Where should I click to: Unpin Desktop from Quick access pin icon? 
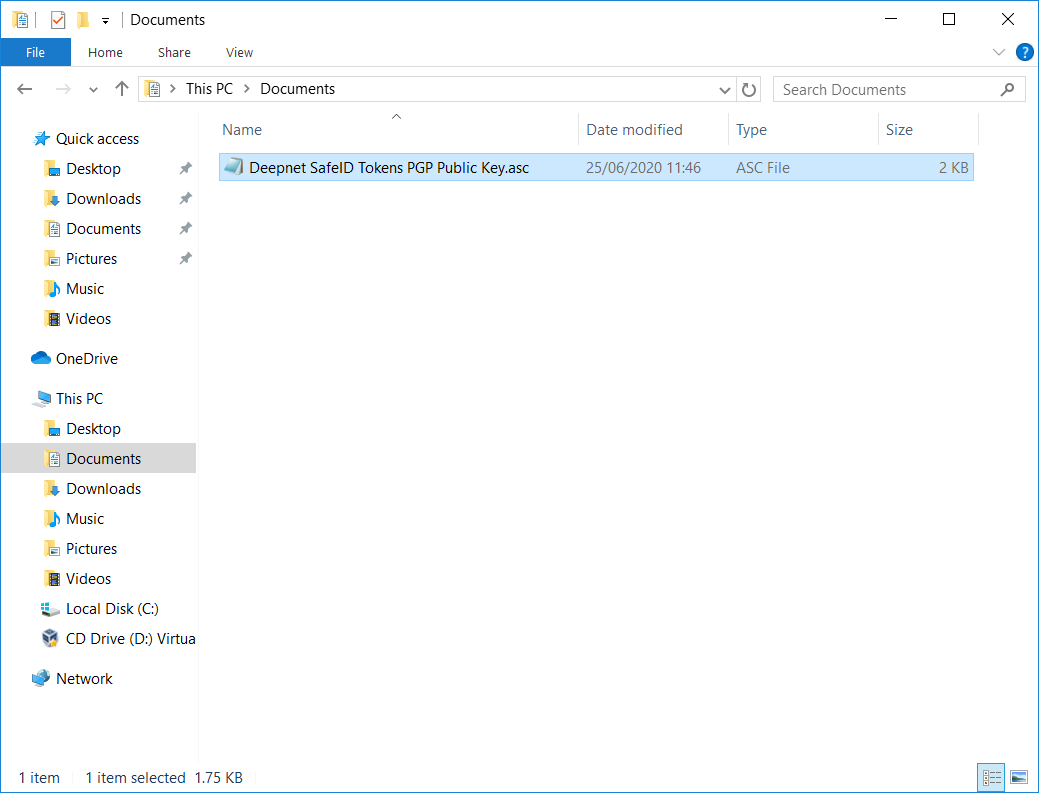coord(185,169)
